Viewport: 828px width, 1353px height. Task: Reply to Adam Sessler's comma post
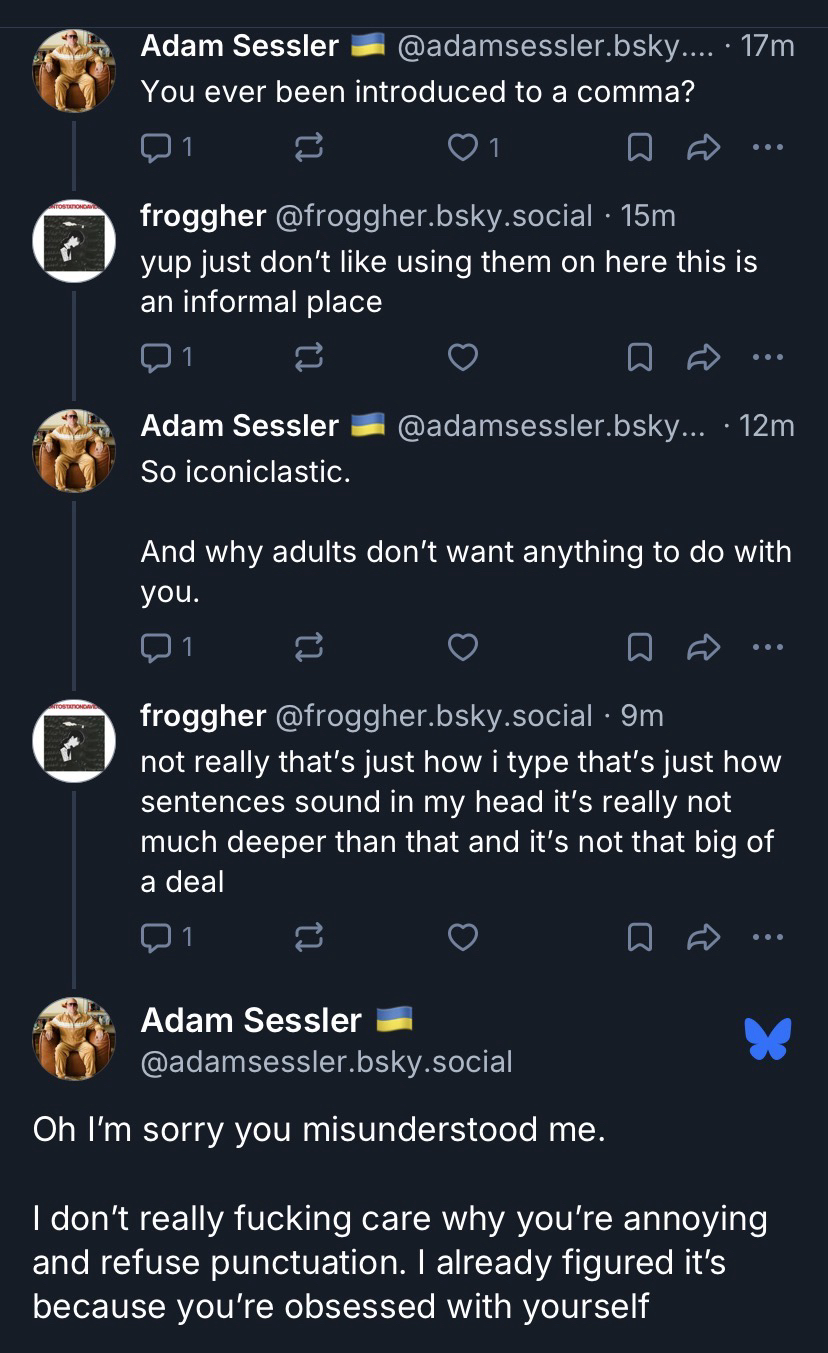(x=156, y=148)
